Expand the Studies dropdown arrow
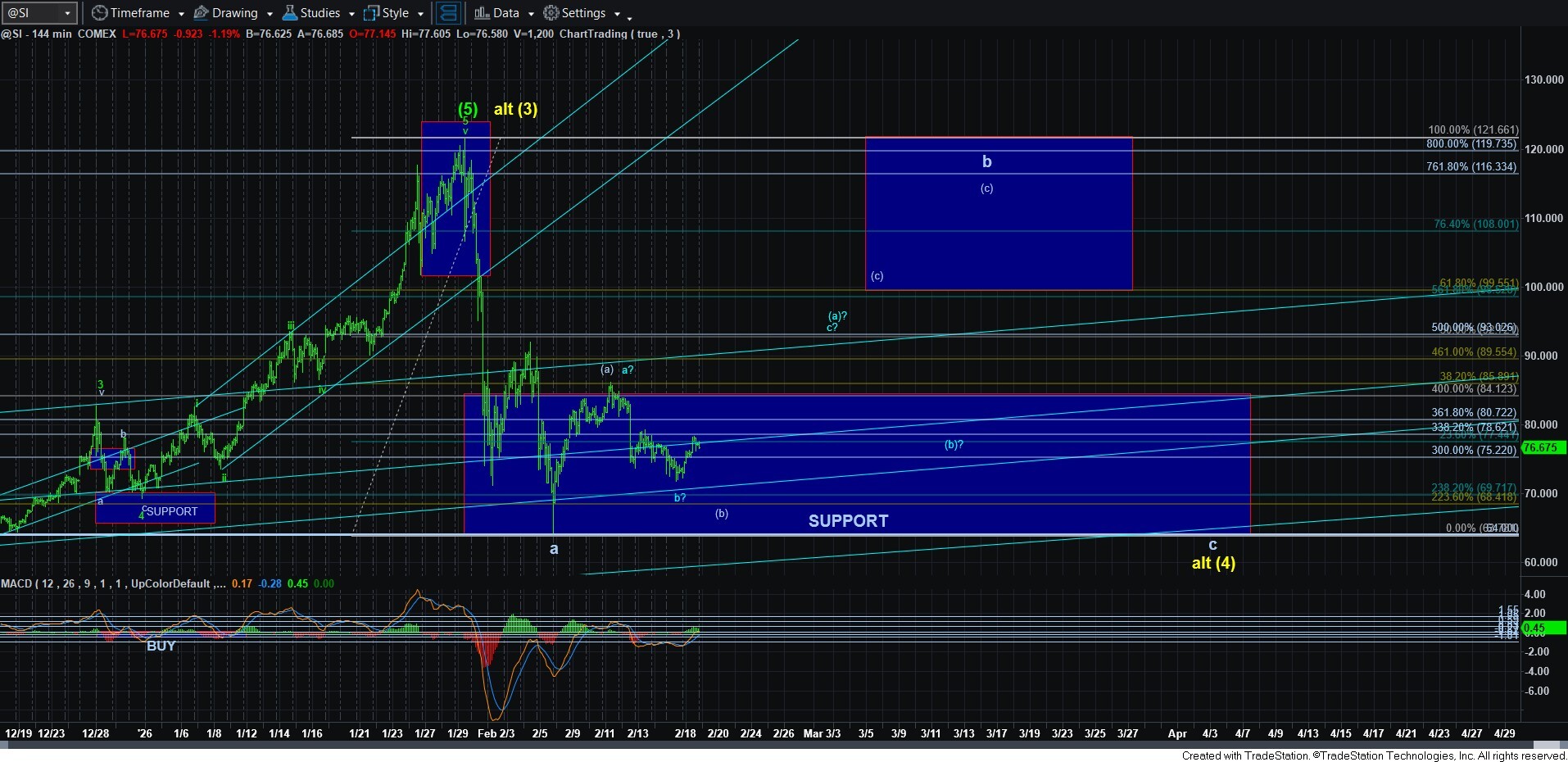1568x762 pixels. tap(351, 14)
